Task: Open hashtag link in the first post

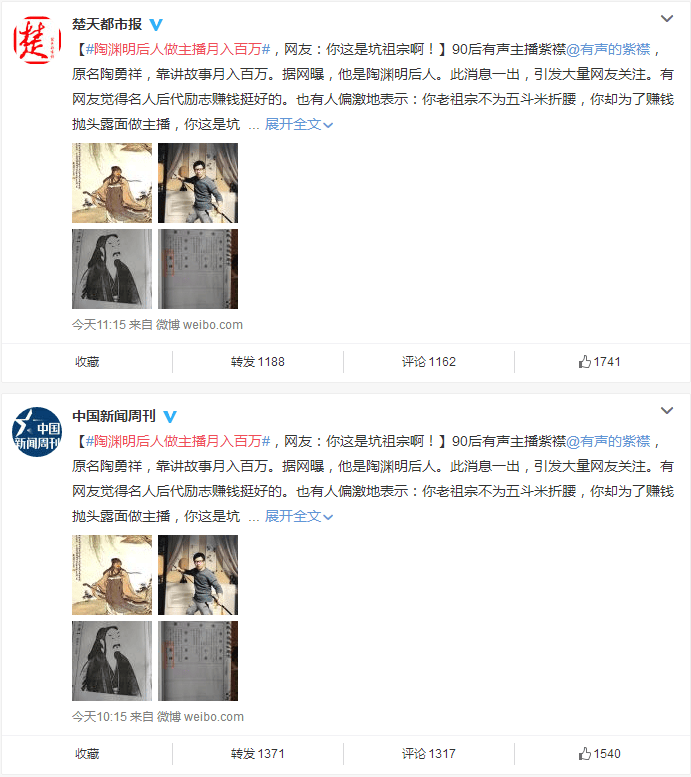Action: [x=178, y=49]
